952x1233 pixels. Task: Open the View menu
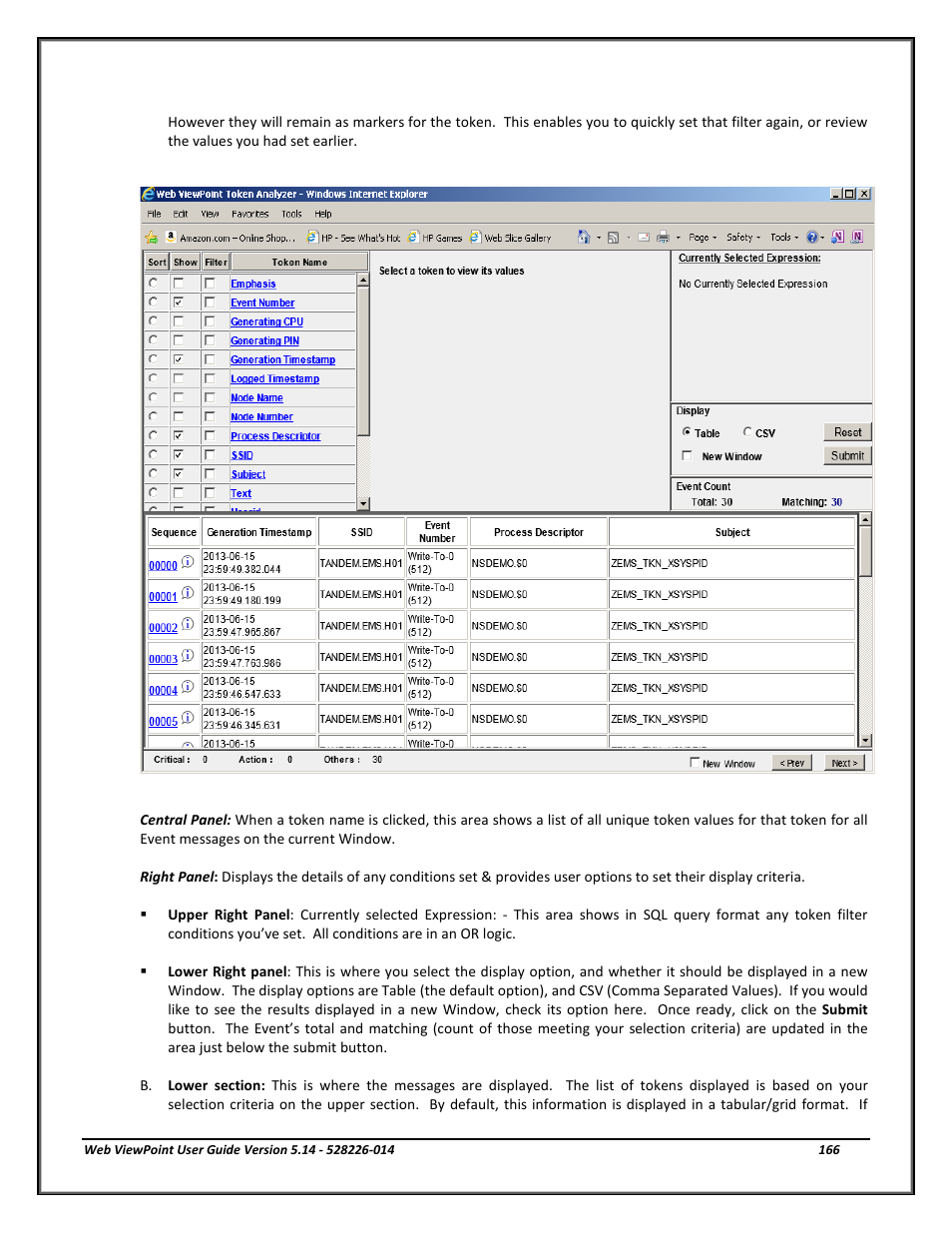[x=210, y=214]
